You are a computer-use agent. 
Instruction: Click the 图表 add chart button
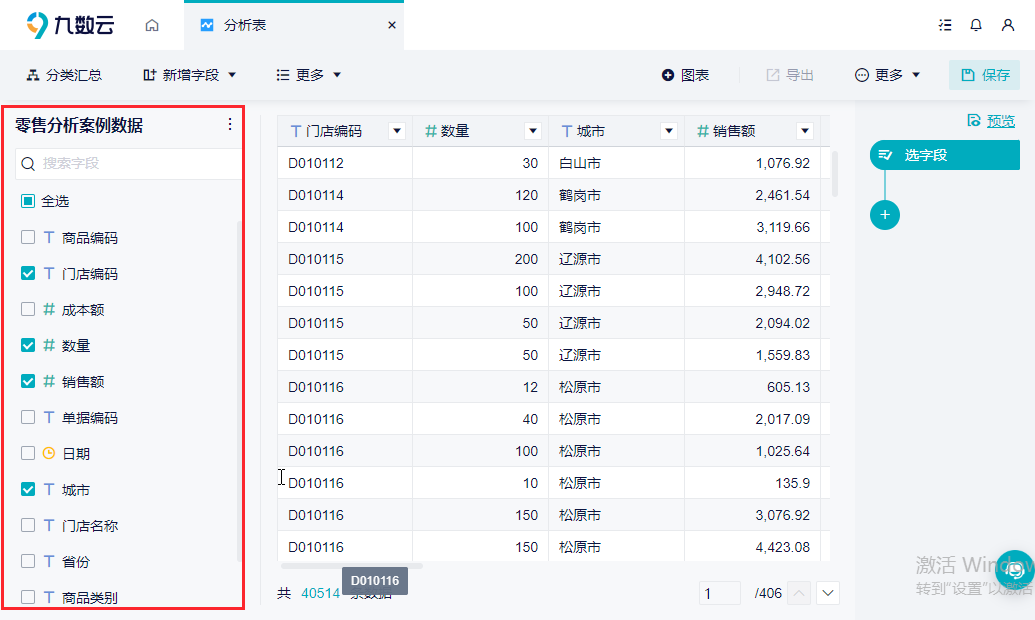(685, 75)
